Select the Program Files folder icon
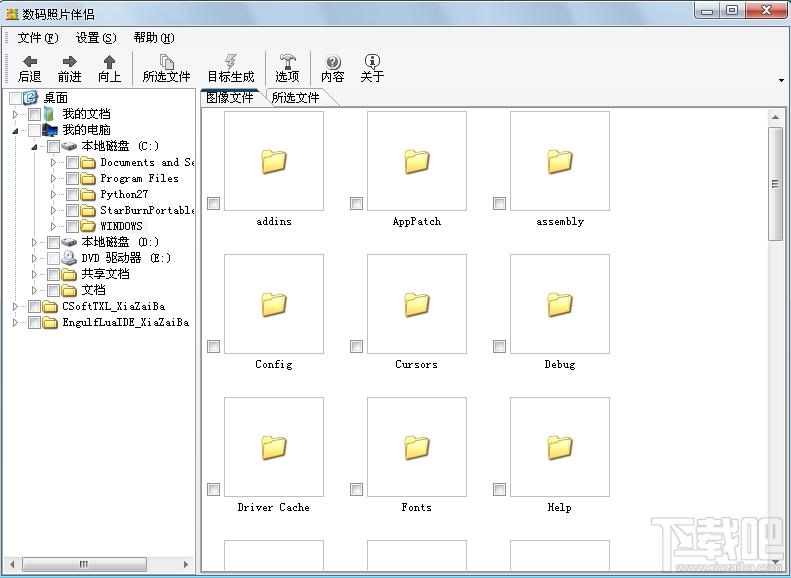 (88, 178)
